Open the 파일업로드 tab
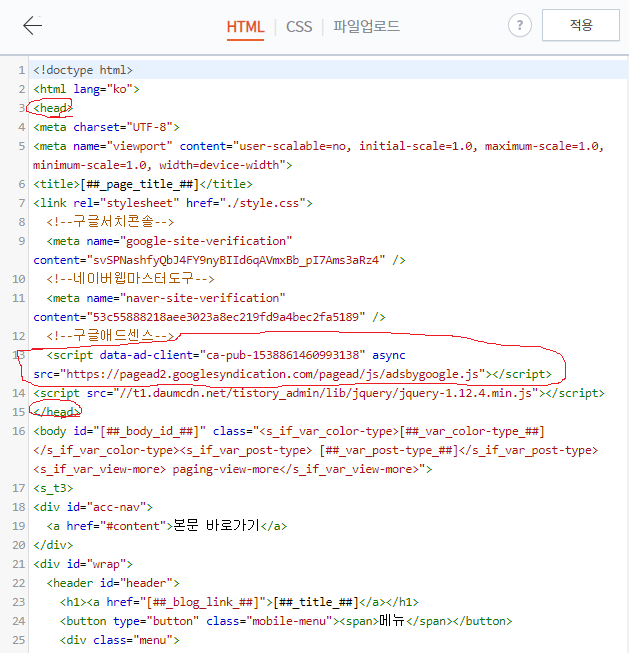Image resolution: width=629 pixels, height=653 pixels. coord(366,27)
